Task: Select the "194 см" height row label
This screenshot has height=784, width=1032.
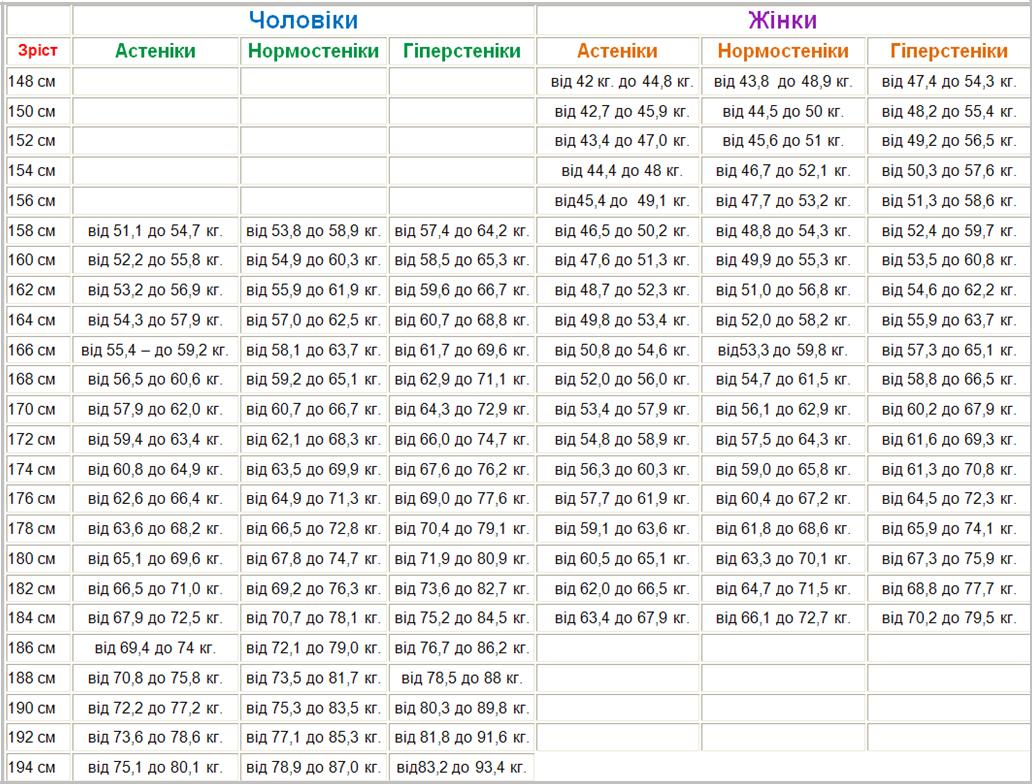Action: (x=32, y=767)
